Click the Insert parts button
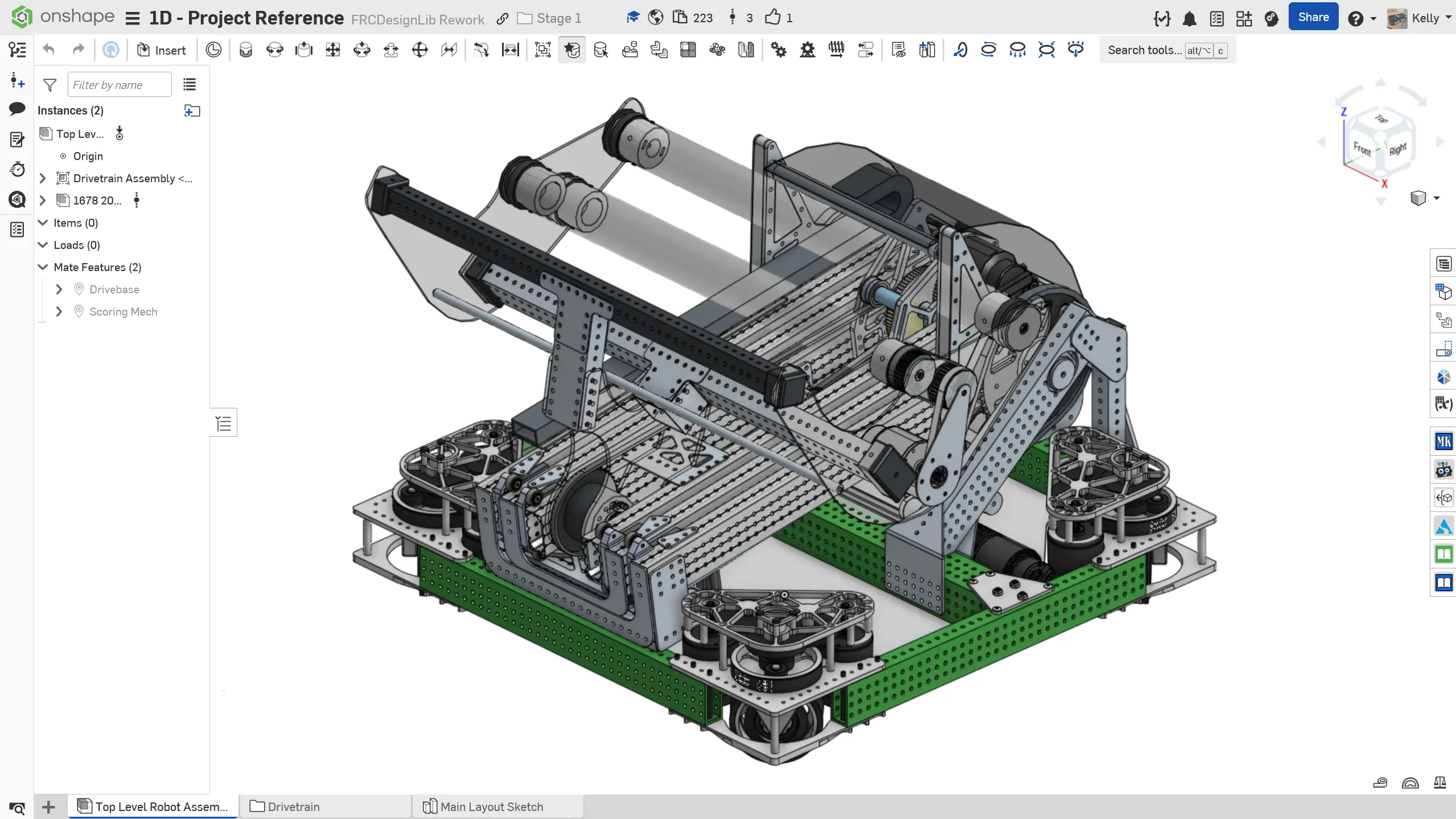The image size is (1456, 819). click(162, 50)
